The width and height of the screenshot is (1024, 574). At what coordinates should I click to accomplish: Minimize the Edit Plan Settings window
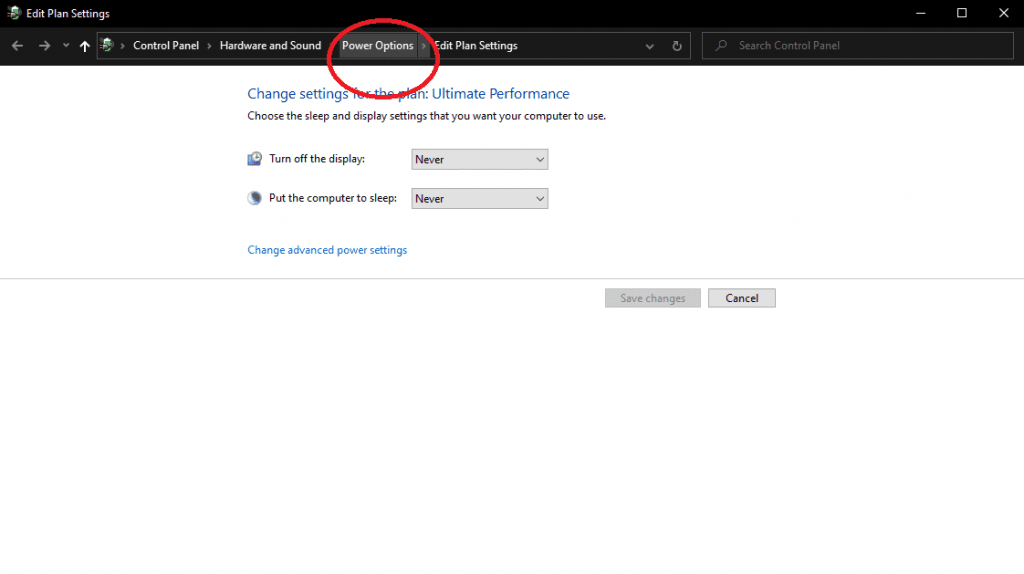(x=921, y=13)
